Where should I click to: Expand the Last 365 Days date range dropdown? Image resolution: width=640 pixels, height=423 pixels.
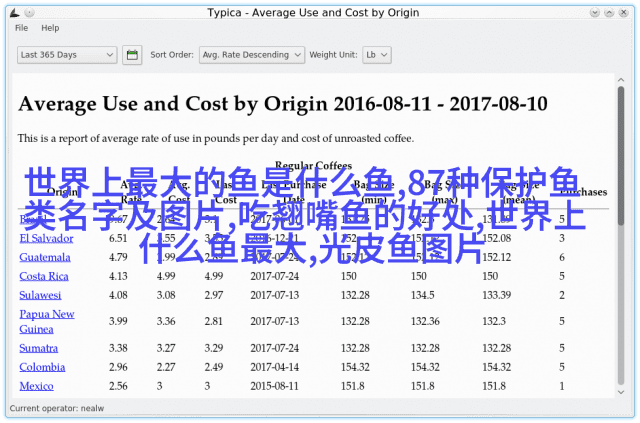tap(66, 55)
